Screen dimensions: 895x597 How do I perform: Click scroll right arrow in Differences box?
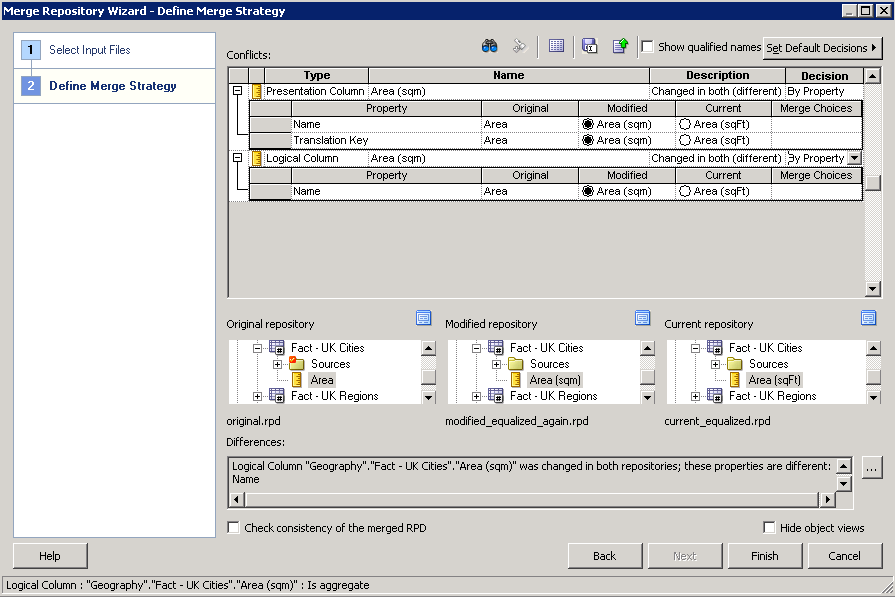(x=827, y=500)
